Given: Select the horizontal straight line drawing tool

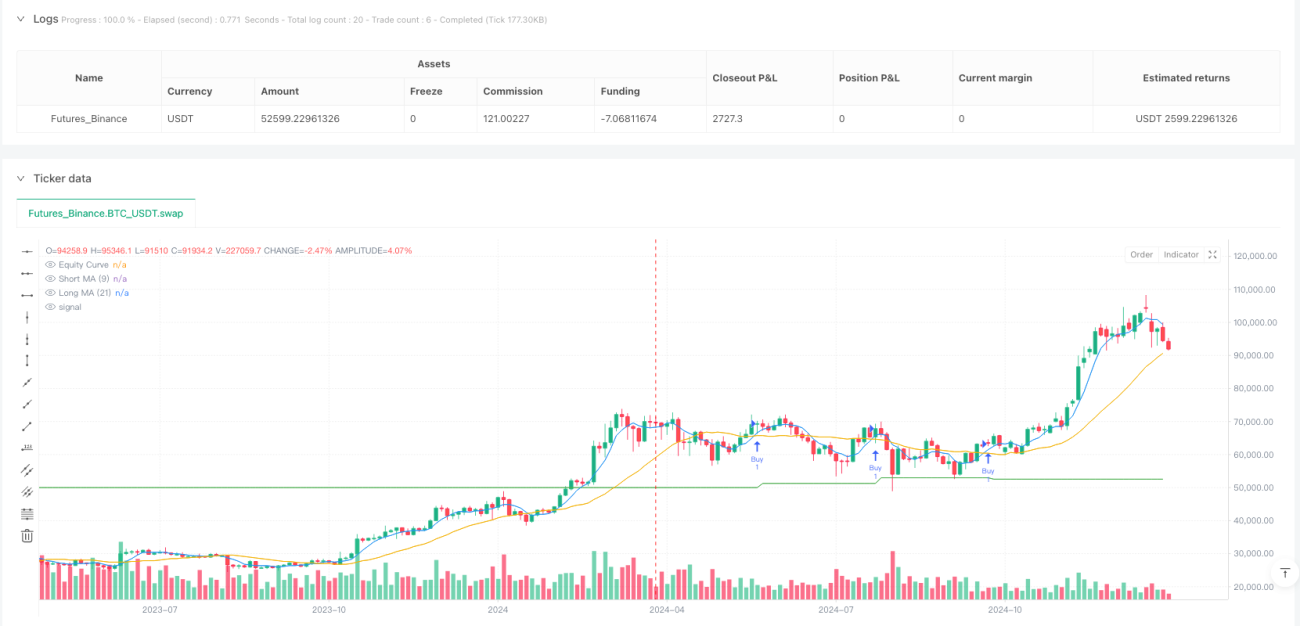Looking at the screenshot, I should click(27, 250).
